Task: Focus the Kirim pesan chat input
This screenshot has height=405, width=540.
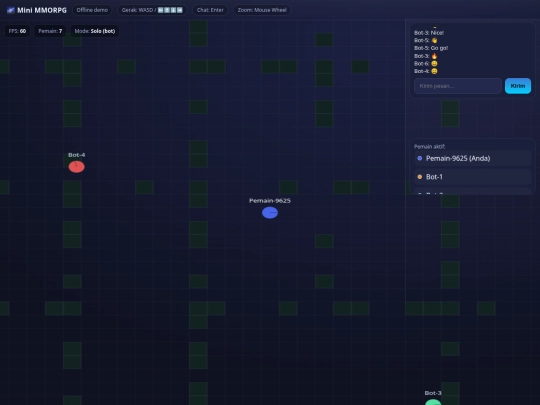Action: pyautogui.click(x=458, y=86)
